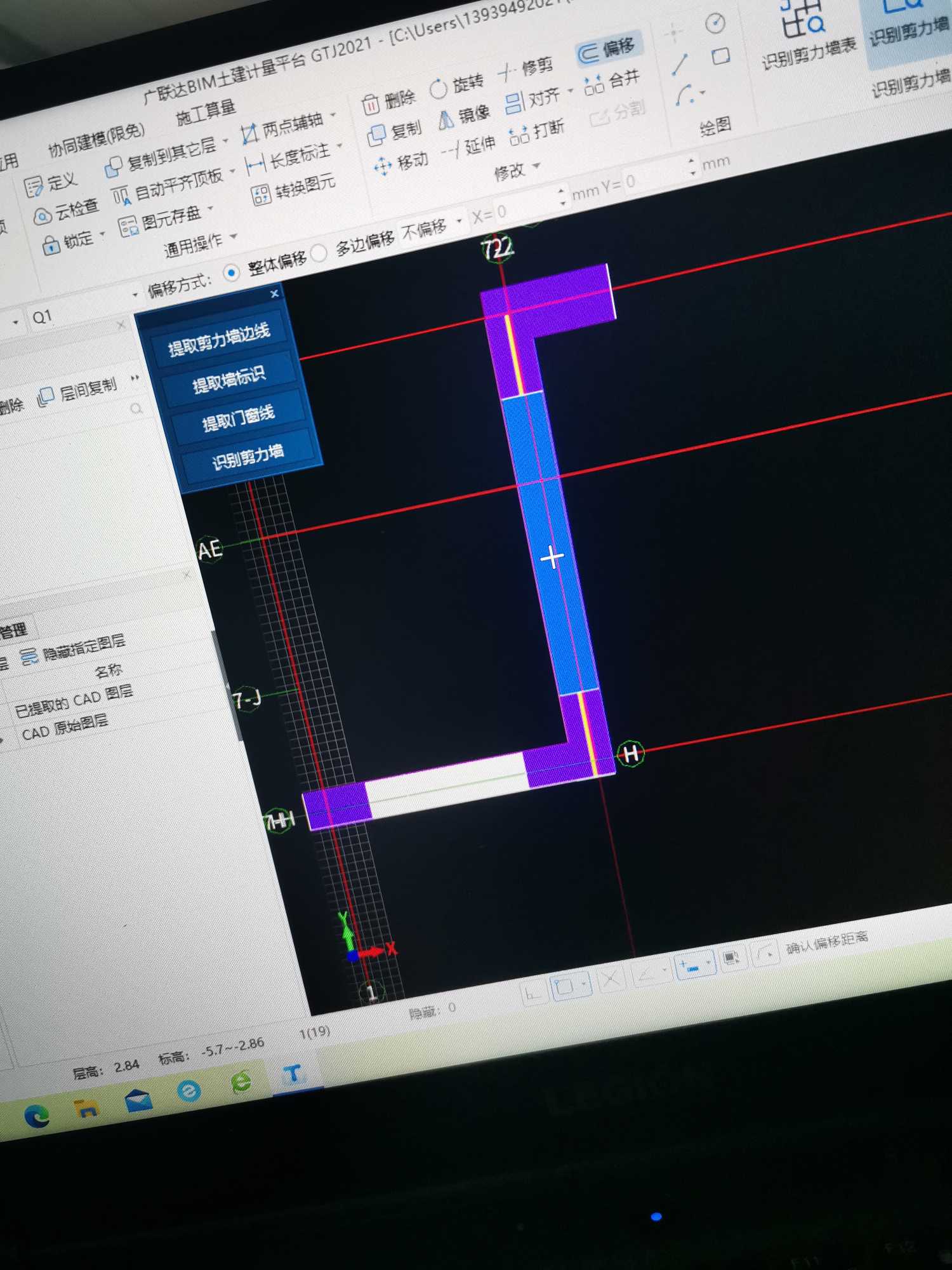
Task: Open the 协同建模(限免) tab
Action: [96, 140]
